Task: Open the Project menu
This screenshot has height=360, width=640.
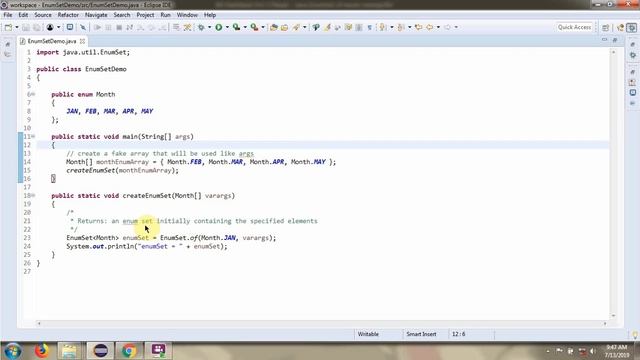Action: click(x=145, y=15)
